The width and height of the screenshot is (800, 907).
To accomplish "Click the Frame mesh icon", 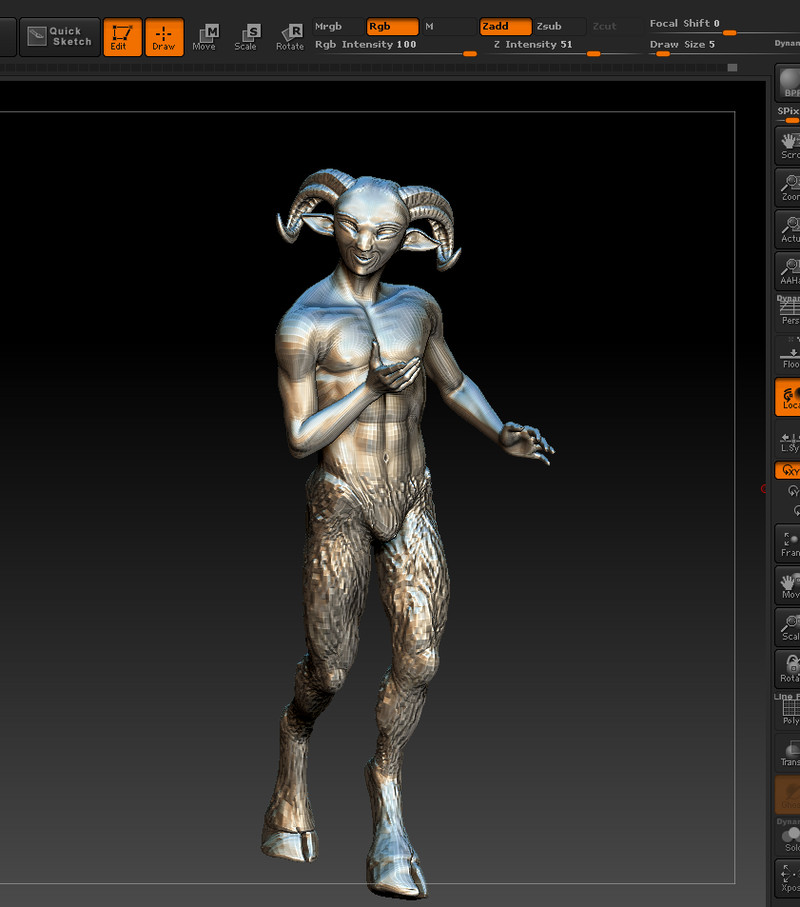I will pyautogui.click(x=788, y=544).
